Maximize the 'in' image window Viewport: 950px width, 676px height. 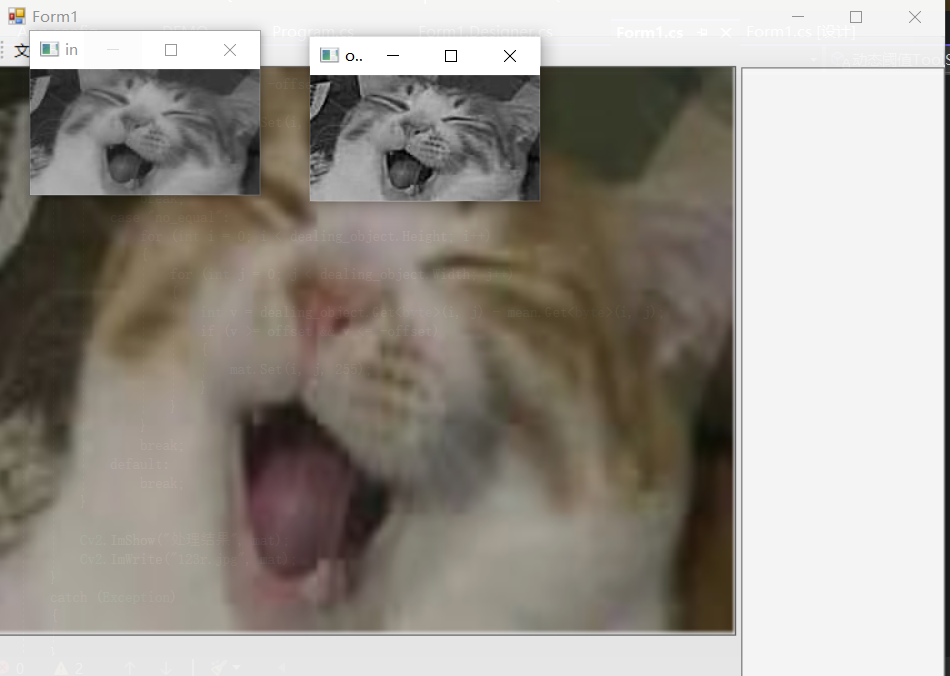(171, 50)
